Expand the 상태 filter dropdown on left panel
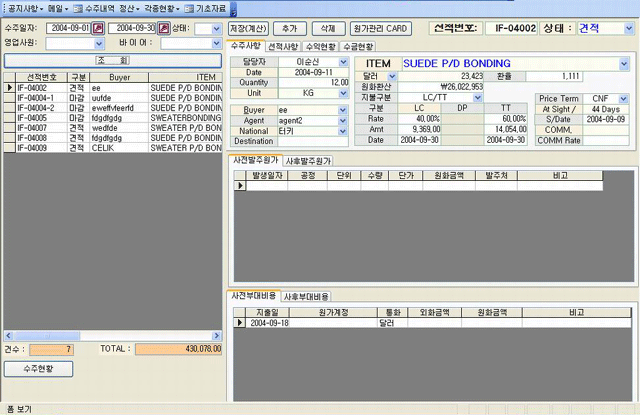Screen dimensions: 640x415 point(217,29)
